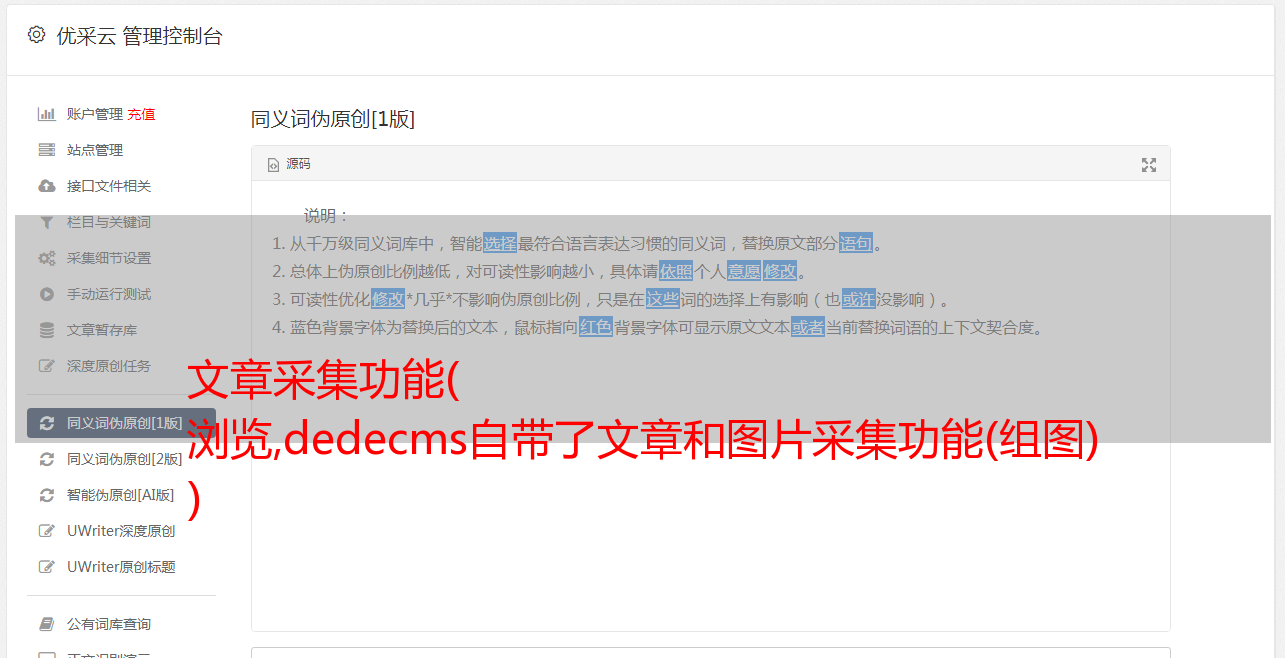Click the gear icon beside 优采云 管理控制台
The height and width of the screenshot is (658, 1285).
[36, 35]
